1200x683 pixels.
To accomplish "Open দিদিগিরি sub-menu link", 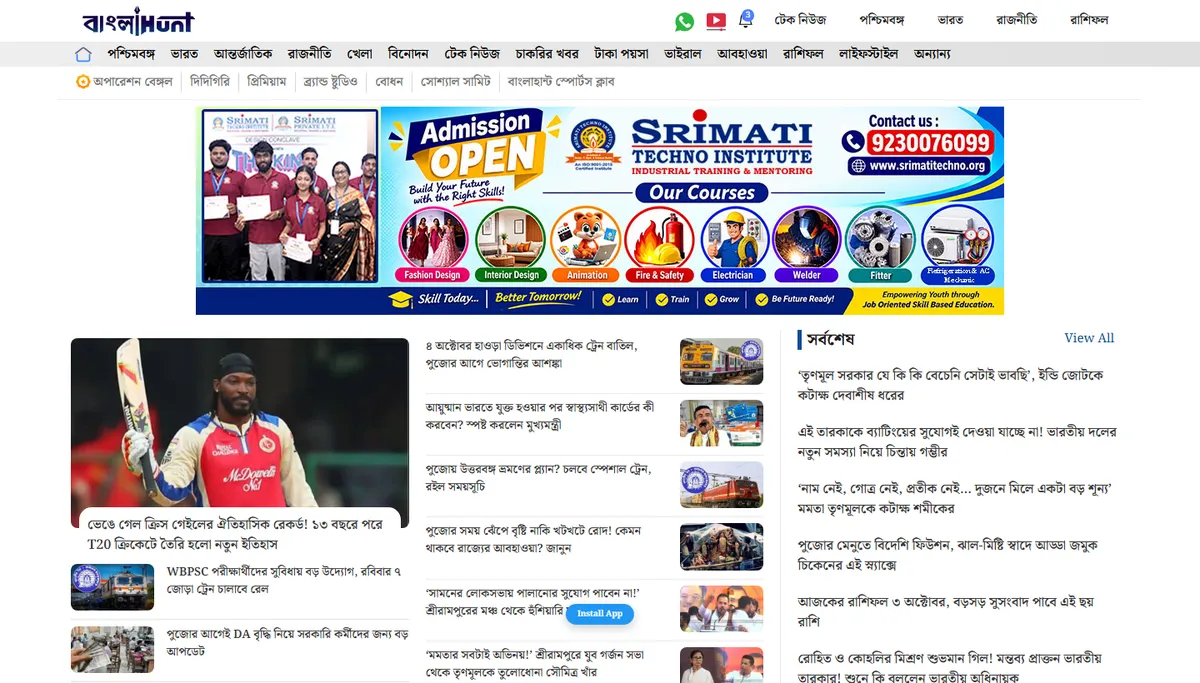I will tap(210, 81).
